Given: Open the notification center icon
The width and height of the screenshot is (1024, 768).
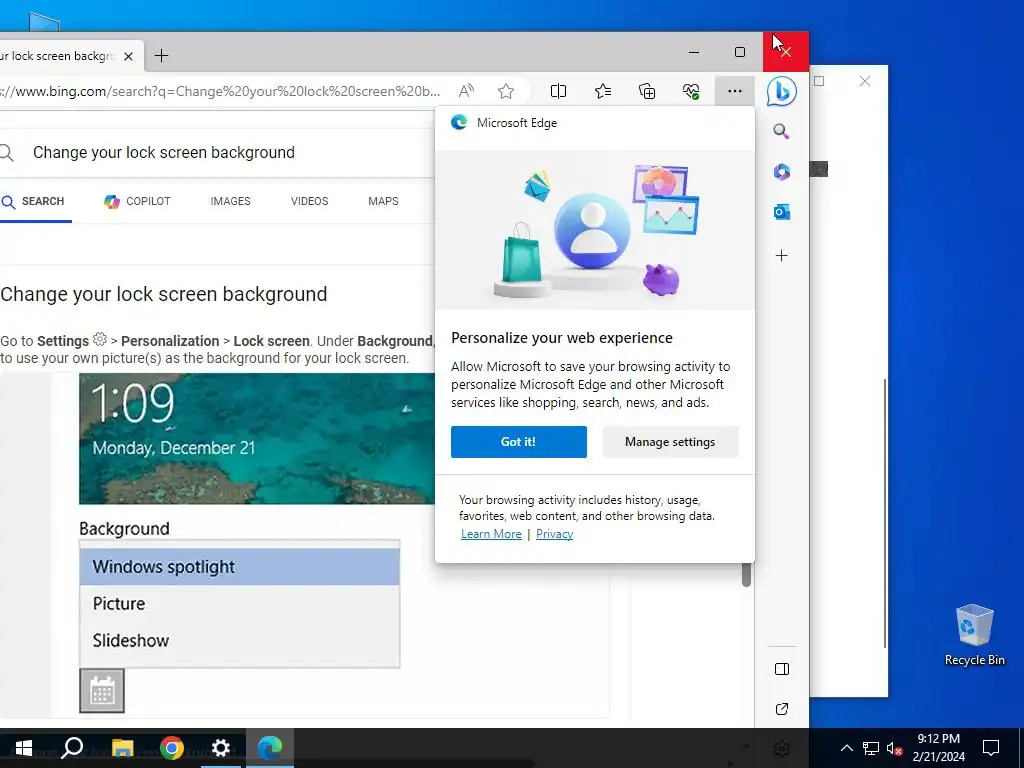Looking at the screenshot, I should 991,748.
